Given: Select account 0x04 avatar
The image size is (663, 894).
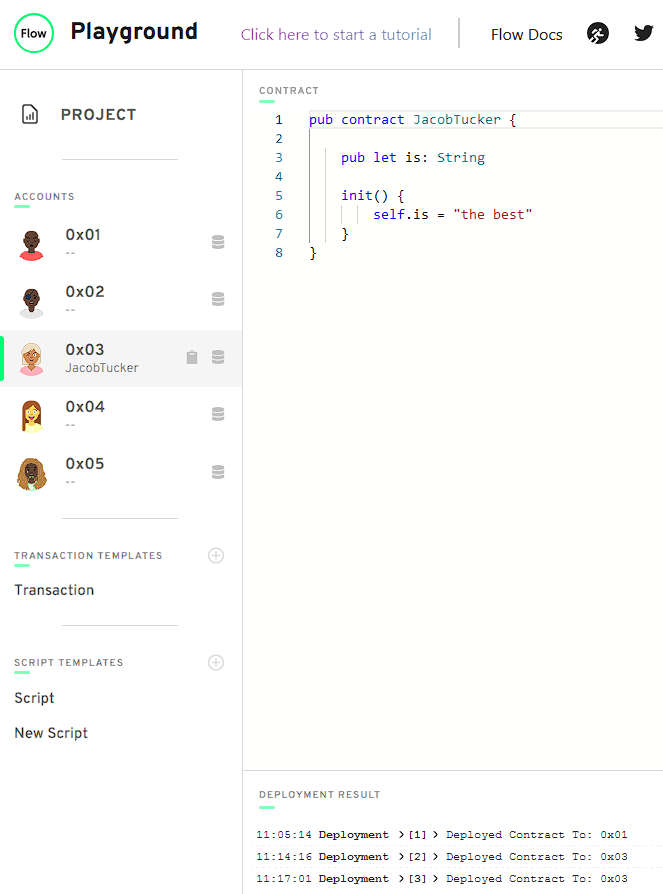Looking at the screenshot, I should [32, 416].
